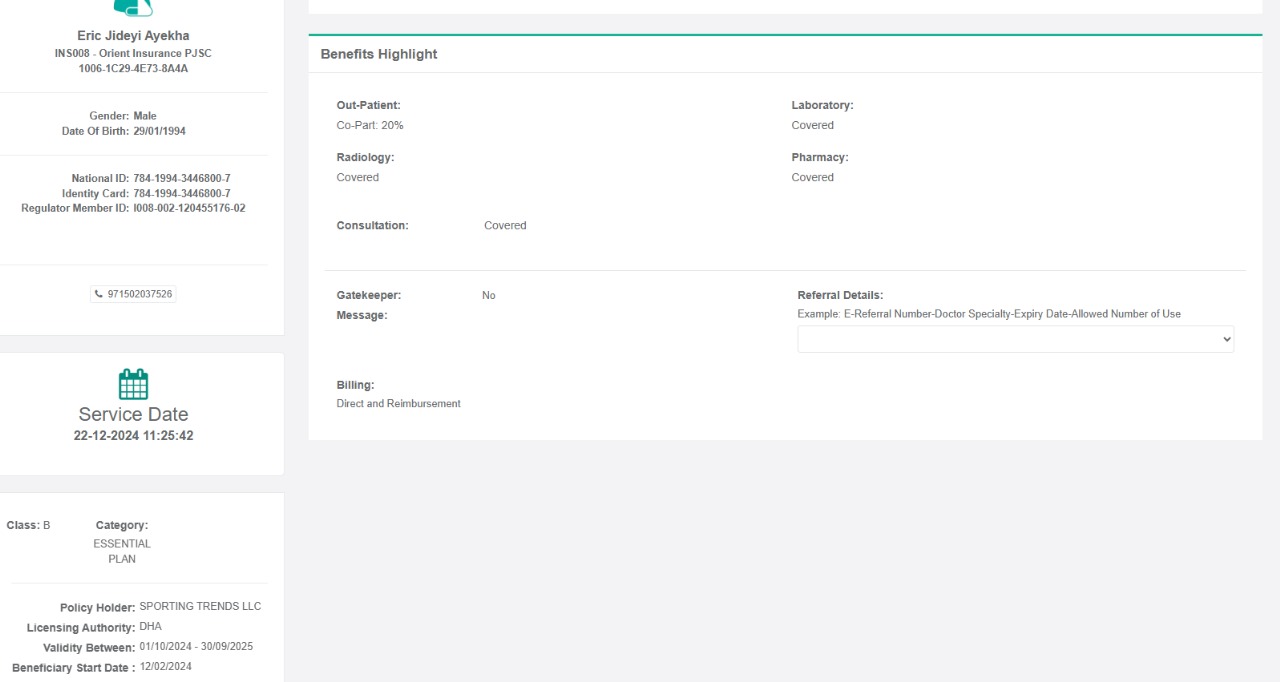Screen dimensions: 1280x682
Task: Click the Radiology benefit label
Action: click(365, 157)
